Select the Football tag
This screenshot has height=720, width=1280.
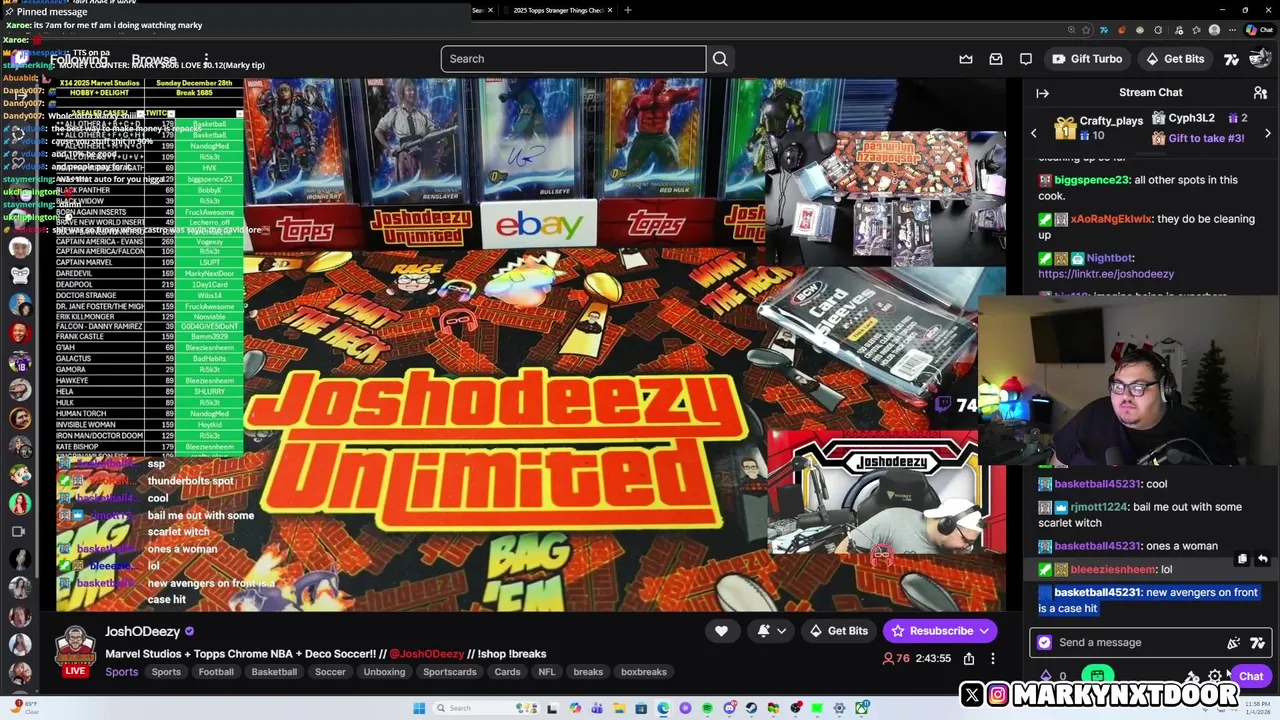(216, 672)
